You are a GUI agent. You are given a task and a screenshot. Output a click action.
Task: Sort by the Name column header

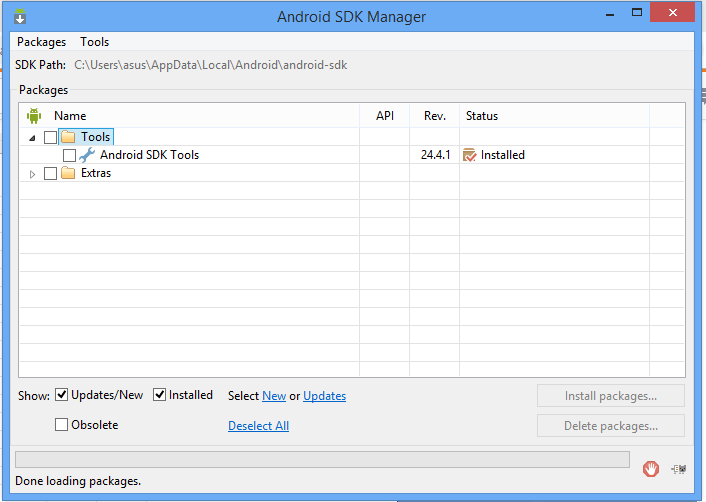[70, 116]
